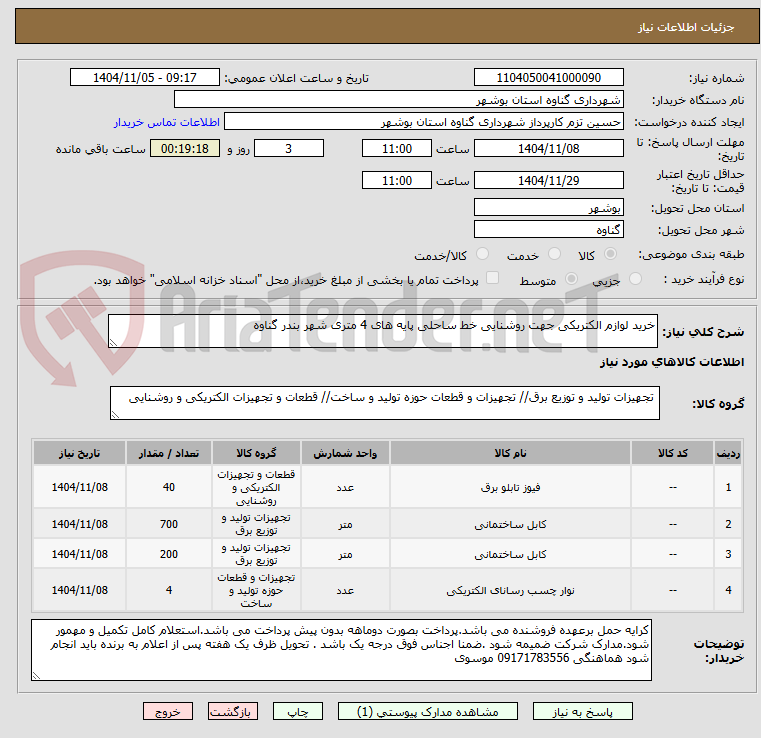This screenshot has height=738, width=761.
Task: Click the شرح کلی نیاز text area
Action: [382, 331]
